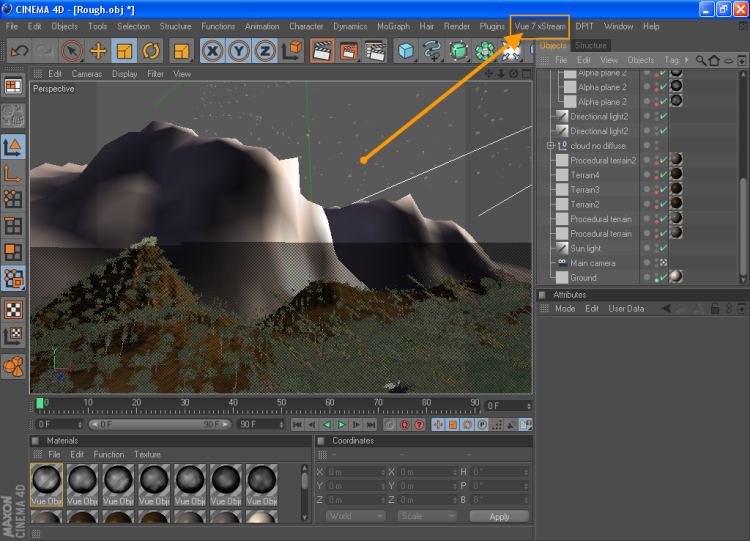This screenshot has height=541, width=750.
Task: Adjust the 90 F end frame stepper
Action: pos(282,424)
